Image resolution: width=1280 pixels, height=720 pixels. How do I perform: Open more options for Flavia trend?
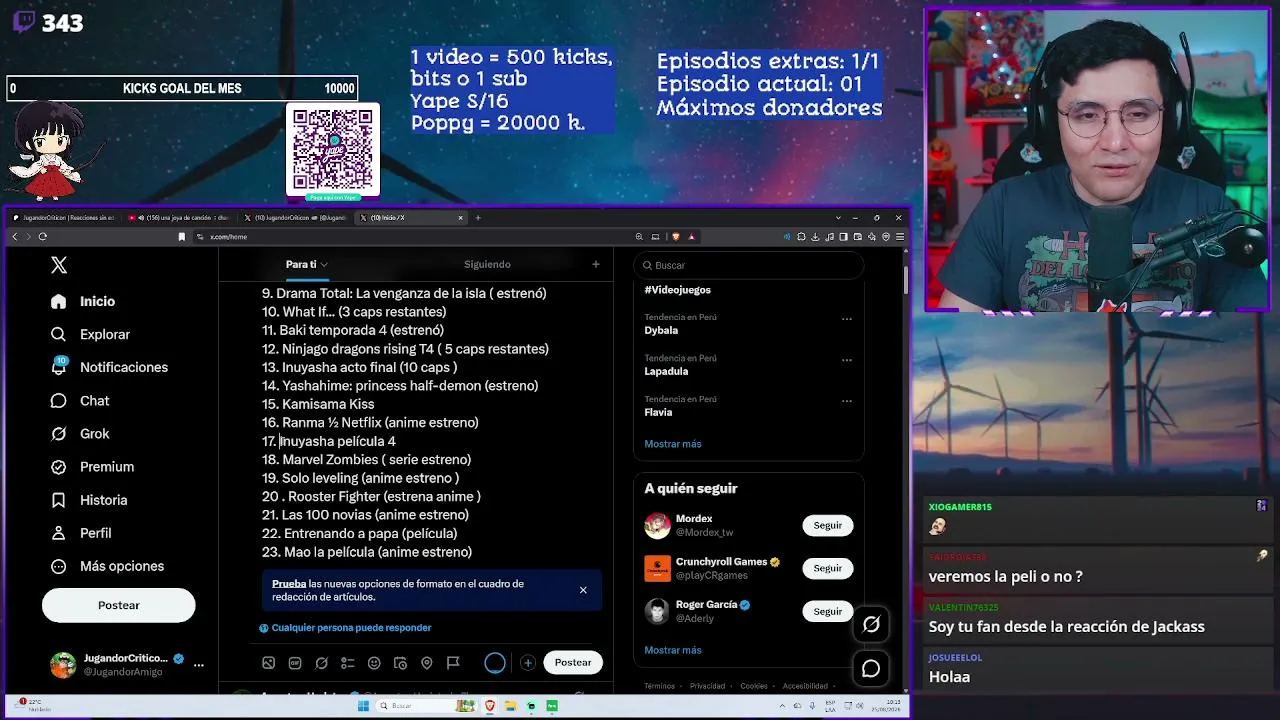pos(847,401)
